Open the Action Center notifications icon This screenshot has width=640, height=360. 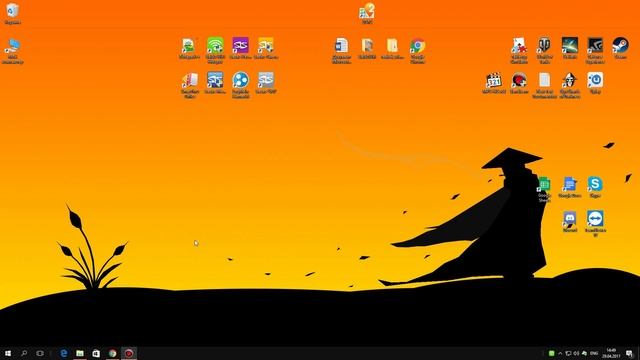(629, 353)
